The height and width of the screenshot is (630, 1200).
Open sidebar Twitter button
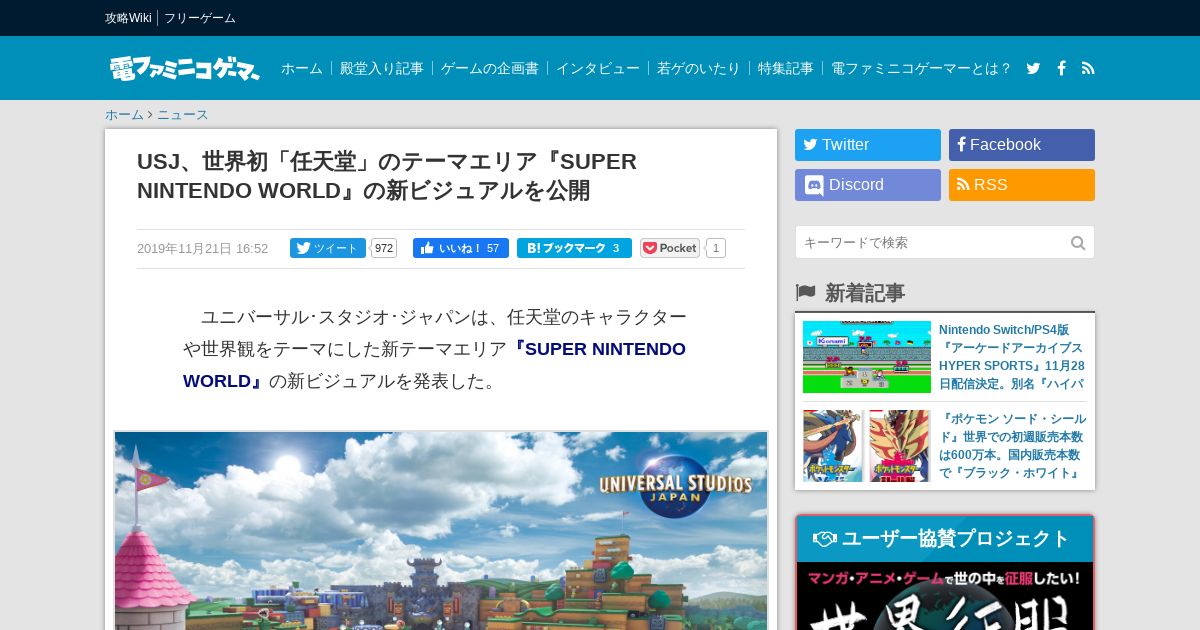click(868, 145)
